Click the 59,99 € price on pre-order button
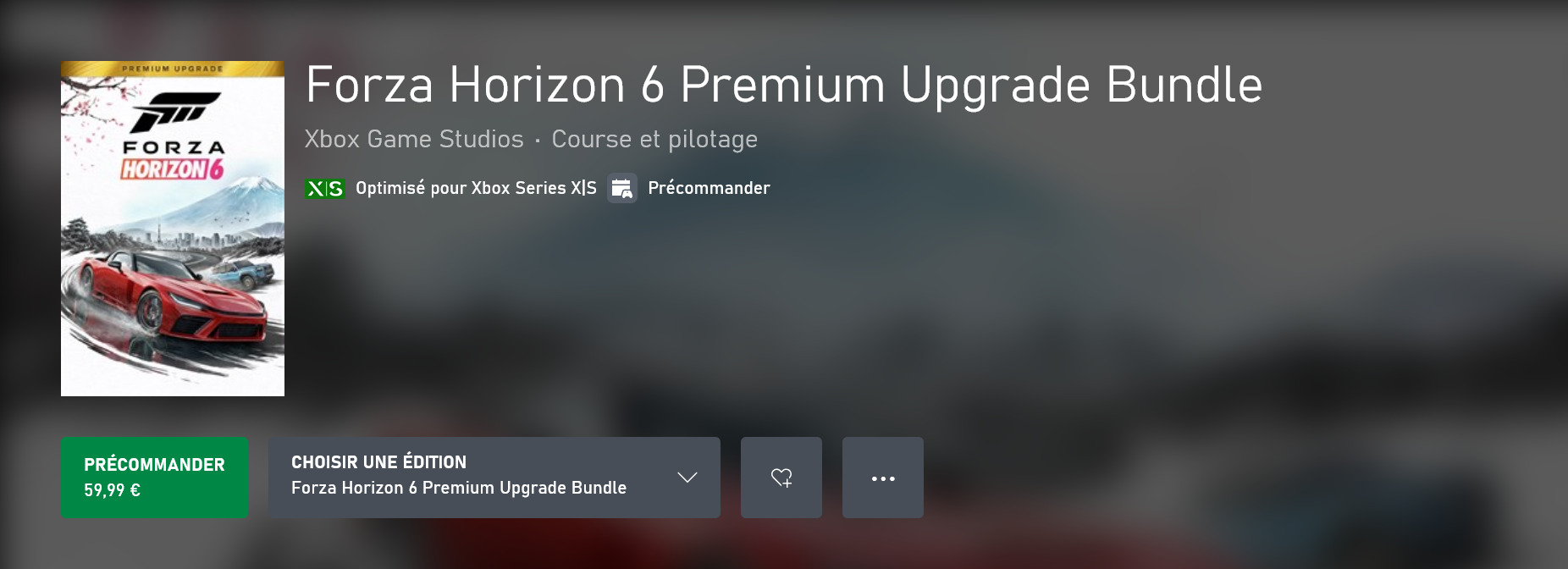 pyautogui.click(x=112, y=490)
